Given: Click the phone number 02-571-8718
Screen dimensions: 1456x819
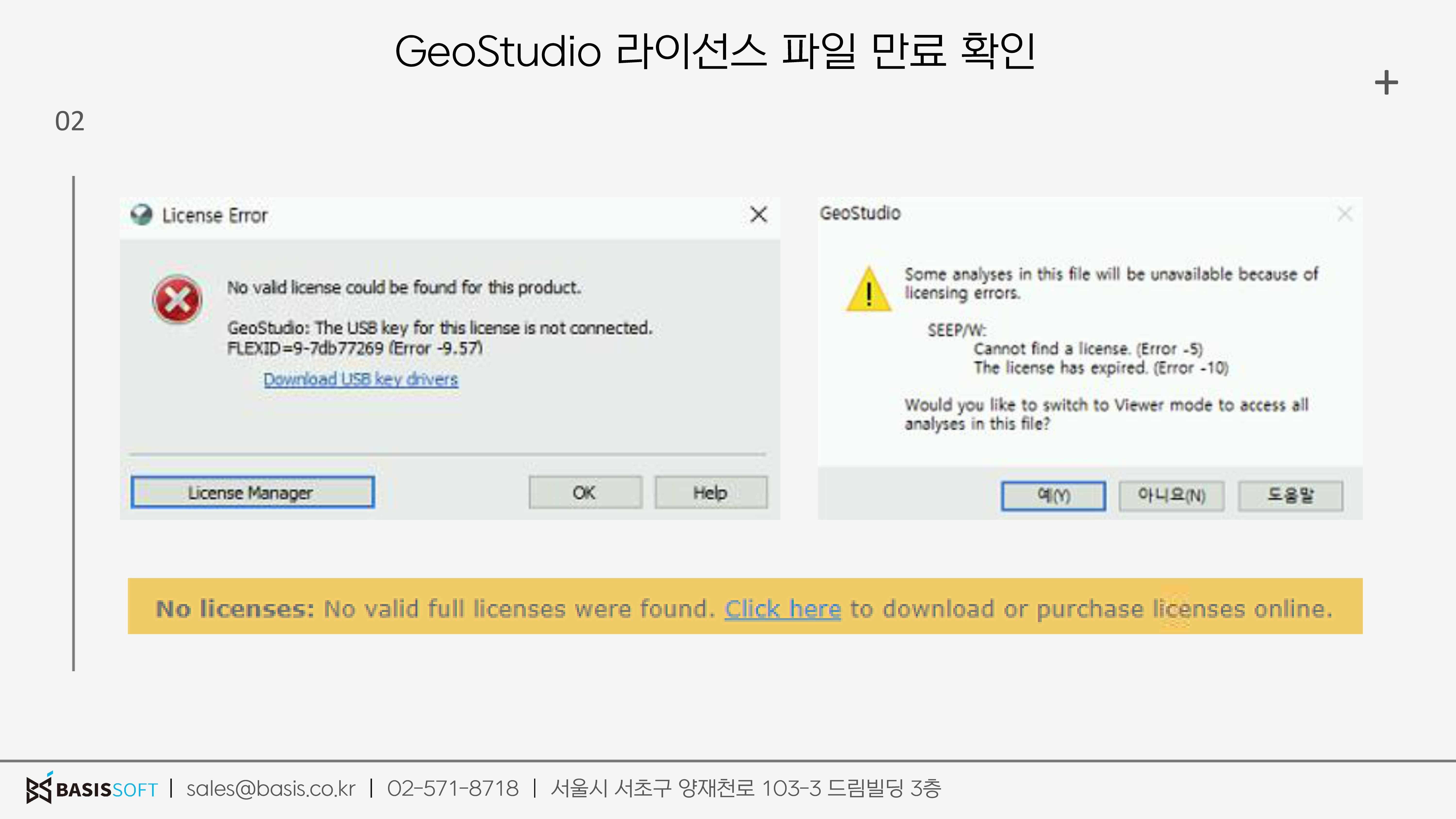Looking at the screenshot, I should pos(453,788).
